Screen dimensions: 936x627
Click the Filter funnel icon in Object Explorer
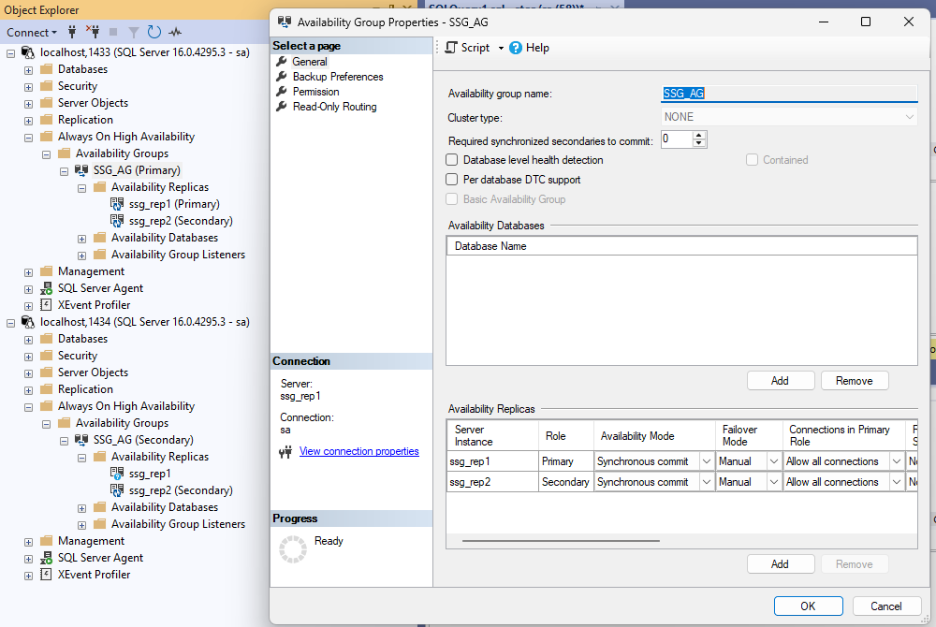click(134, 32)
